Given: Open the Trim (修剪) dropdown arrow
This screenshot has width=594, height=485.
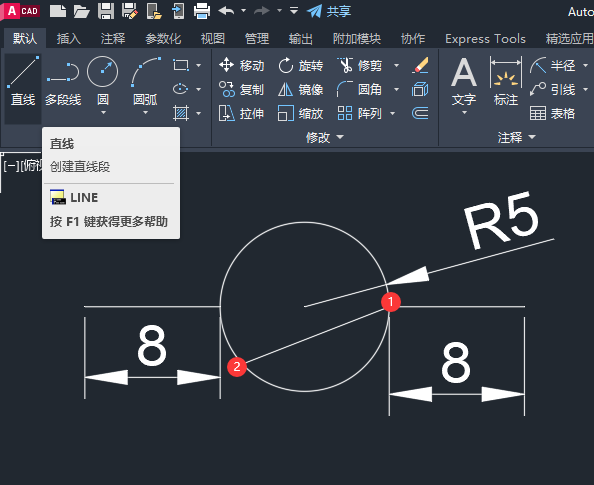Looking at the screenshot, I should [396, 66].
